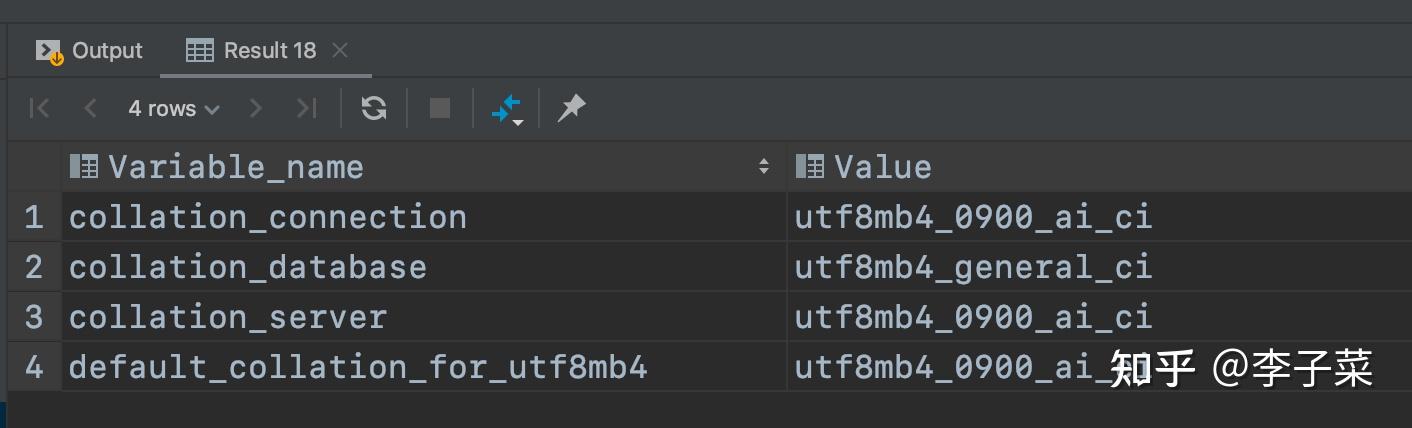Select the collation_server cell
Viewport: 1412px width, 428px height.
[228, 317]
